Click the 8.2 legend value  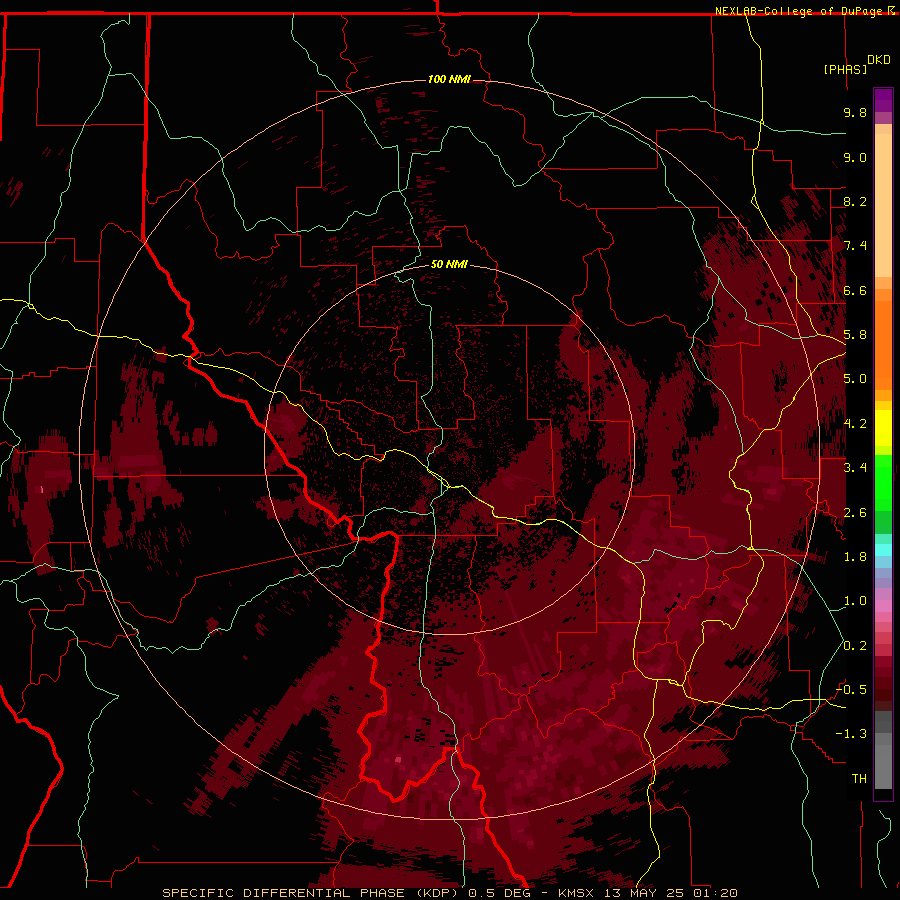[855, 201]
